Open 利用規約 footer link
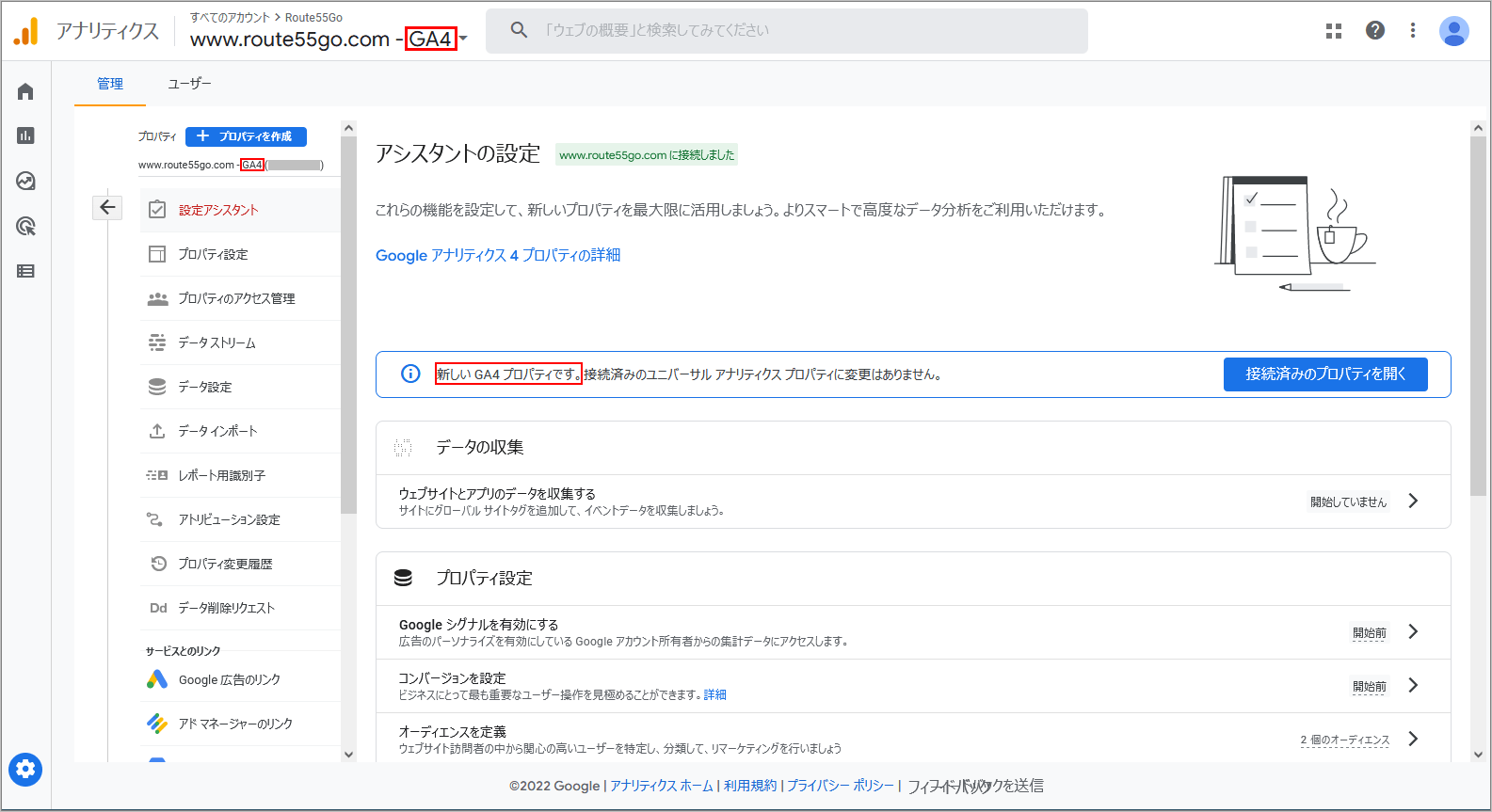This screenshot has width=1492, height=812. pyautogui.click(x=750, y=786)
